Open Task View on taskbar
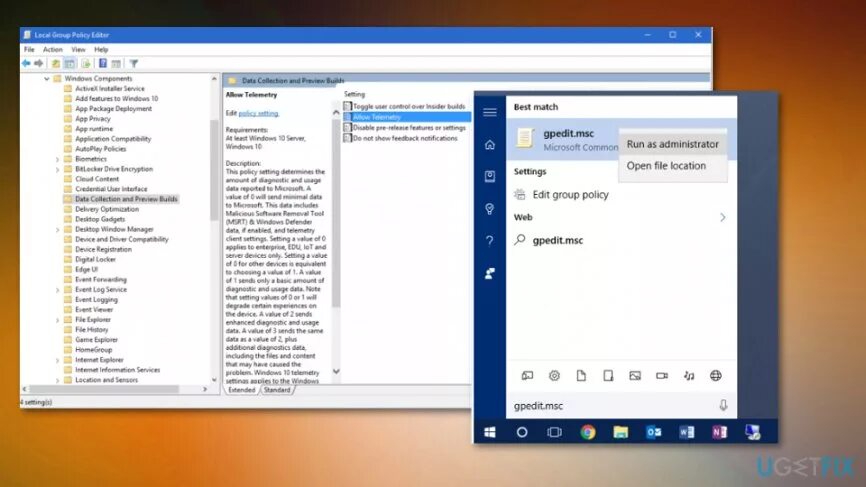The image size is (866, 487). point(555,432)
